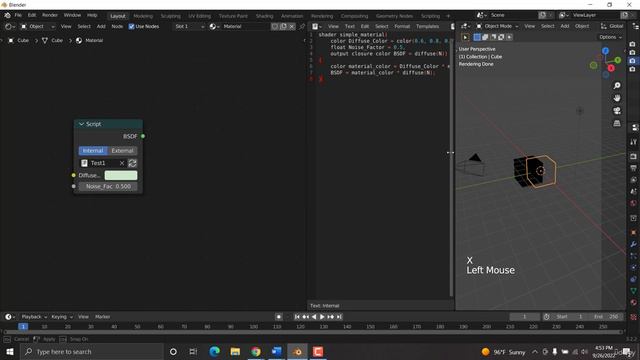Viewport: 640px width, 360px height.
Task: Collapse the Script node with its chevron
Action: click(81, 124)
